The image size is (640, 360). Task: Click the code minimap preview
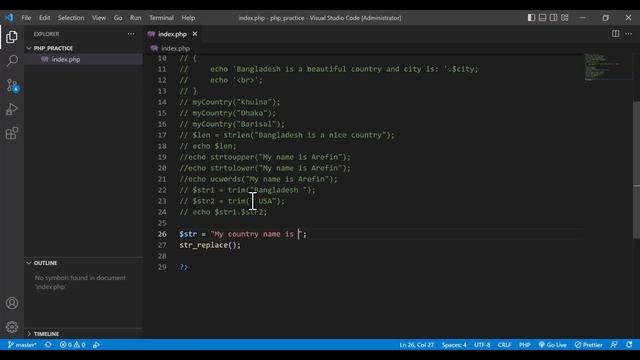click(607, 67)
